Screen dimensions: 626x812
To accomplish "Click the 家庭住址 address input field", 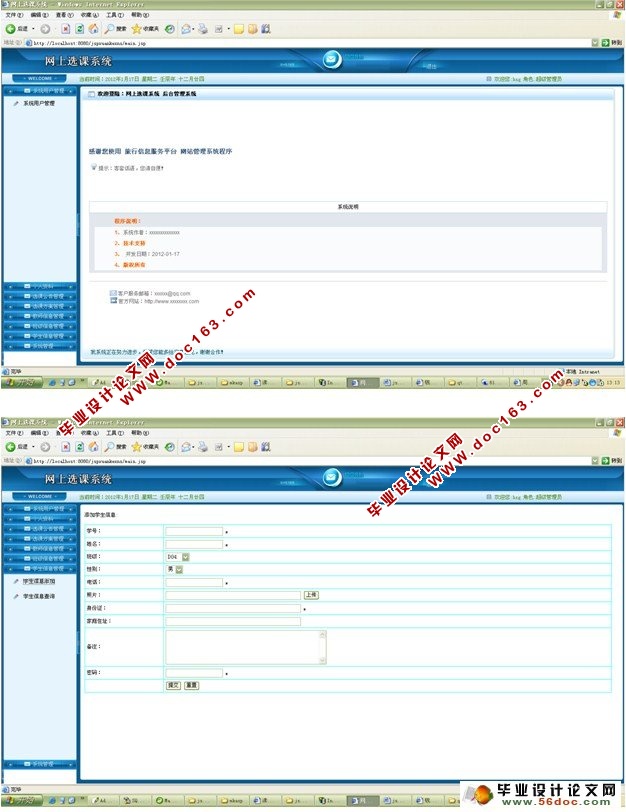I will (233, 621).
